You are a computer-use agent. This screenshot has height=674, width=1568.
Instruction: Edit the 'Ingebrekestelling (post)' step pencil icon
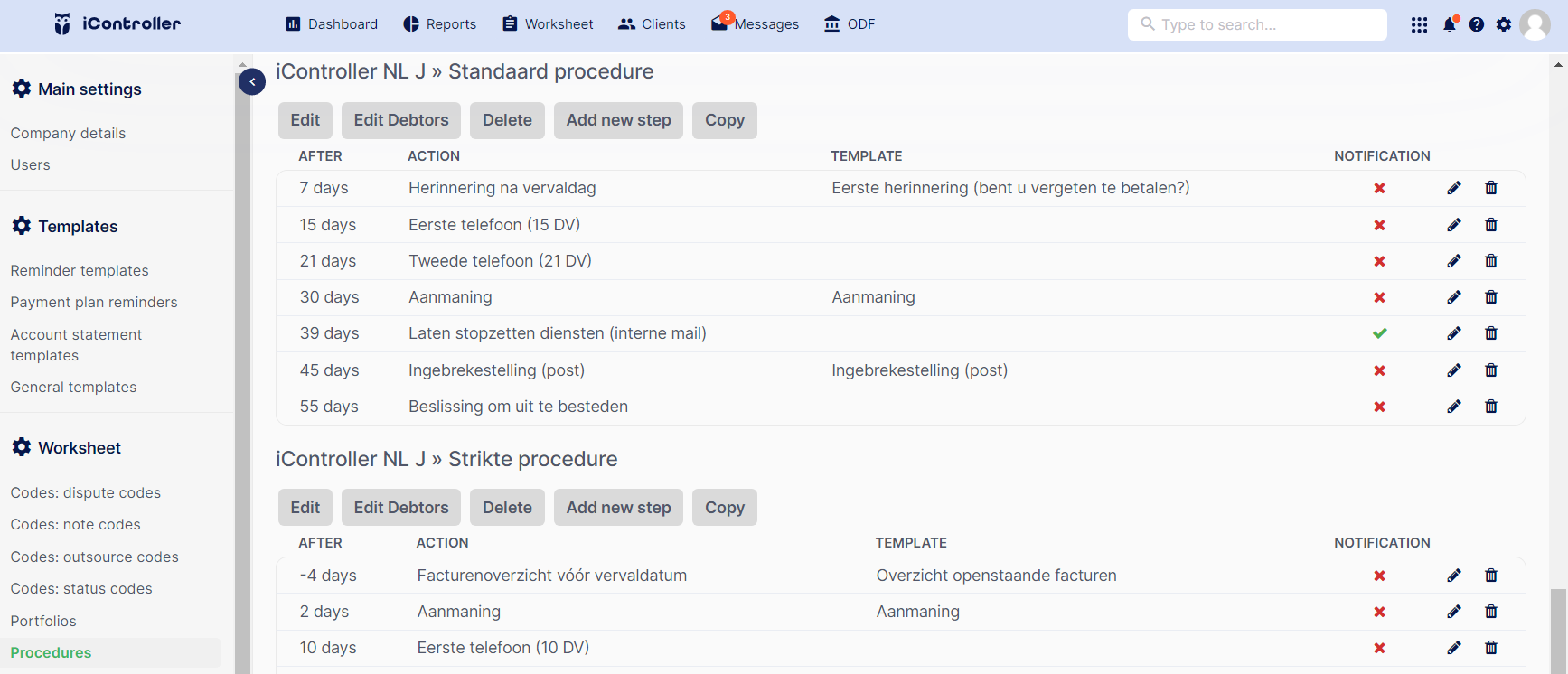(1454, 370)
